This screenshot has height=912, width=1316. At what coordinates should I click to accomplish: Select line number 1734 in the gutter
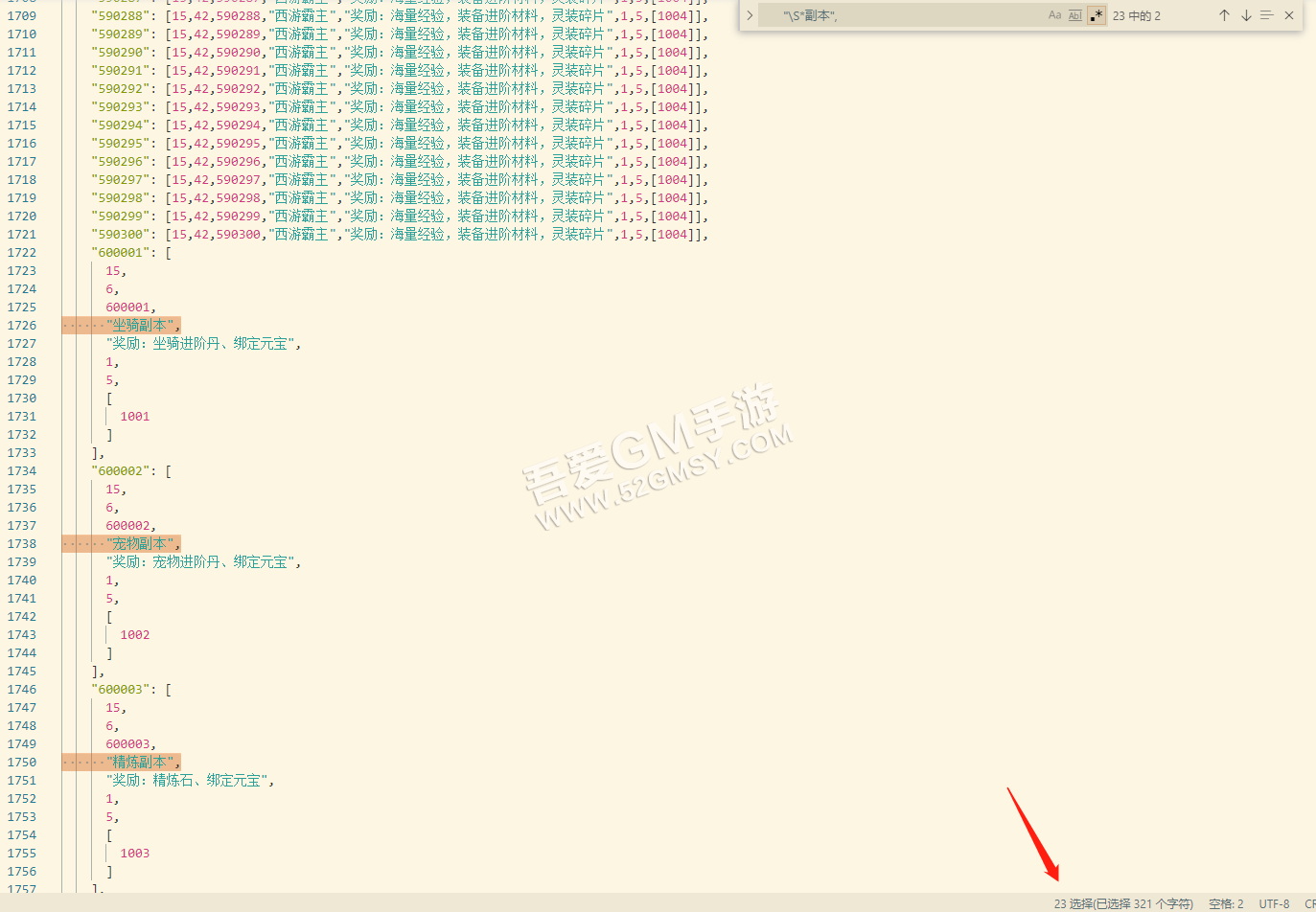tap(22, 471)
